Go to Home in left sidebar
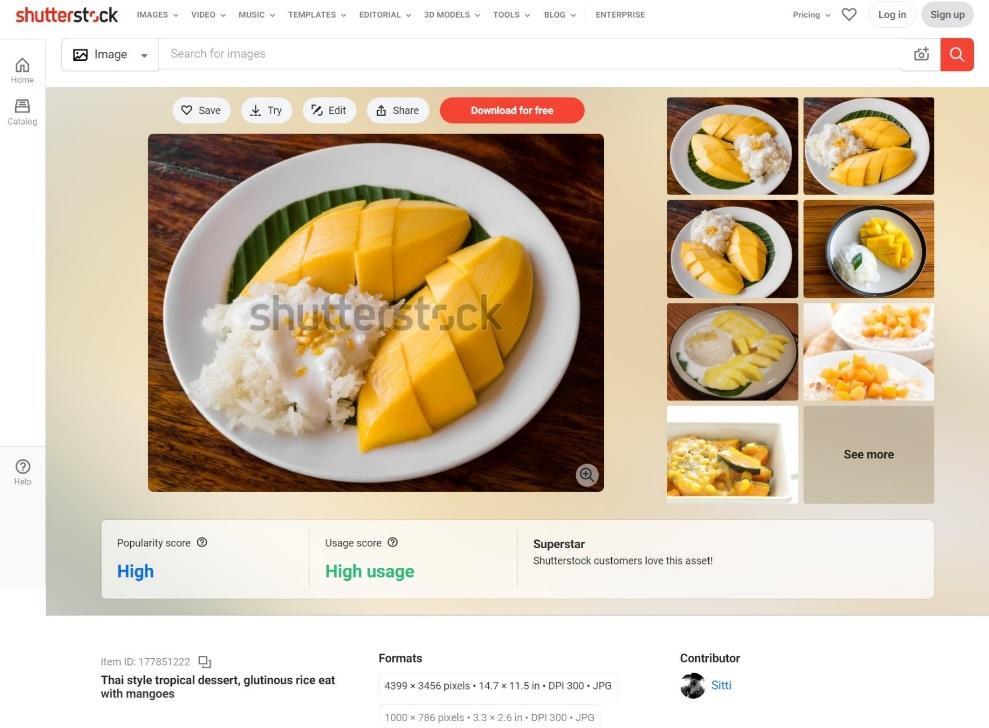 click(22, 71)
